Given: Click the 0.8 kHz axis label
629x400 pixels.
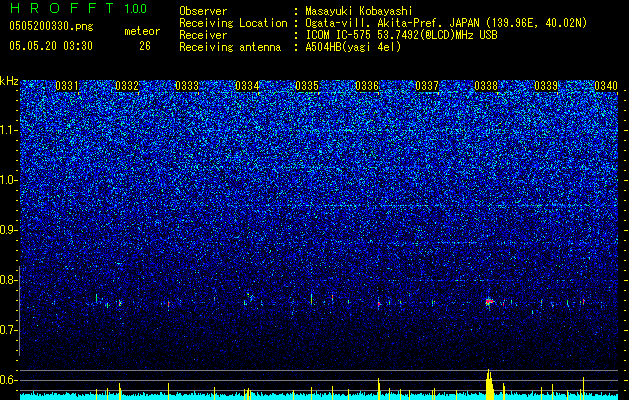Looking at the screenshot, I should 8,280.
